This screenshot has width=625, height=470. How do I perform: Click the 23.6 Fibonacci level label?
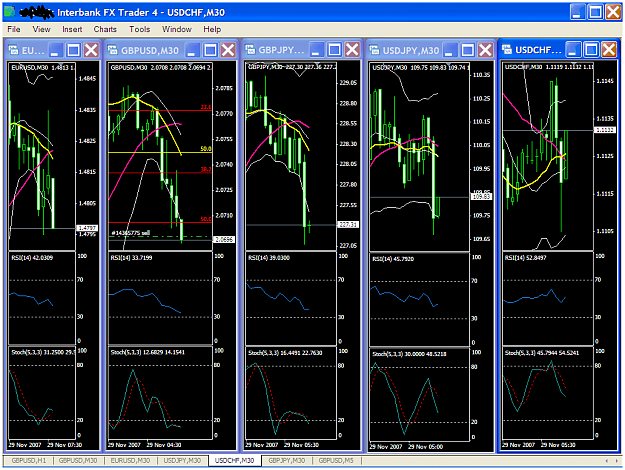coord(206,107)
